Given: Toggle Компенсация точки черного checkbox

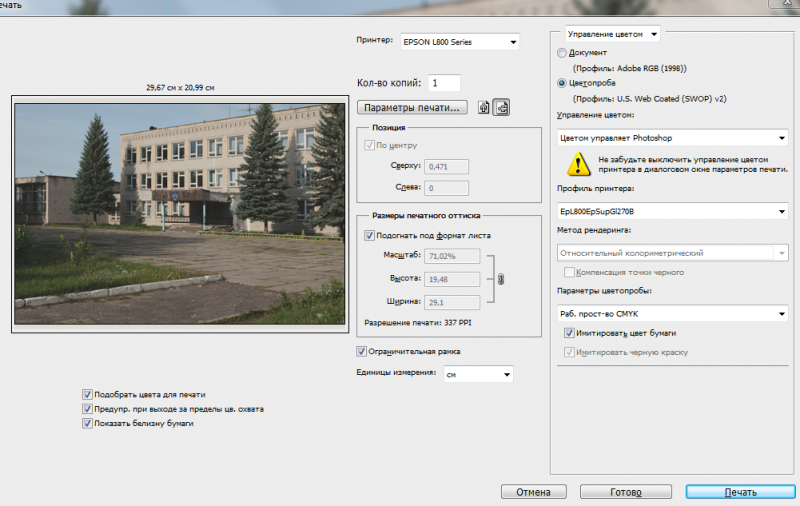Looking at the screenshot, I should pyautogui.click(x=569, y=272).
